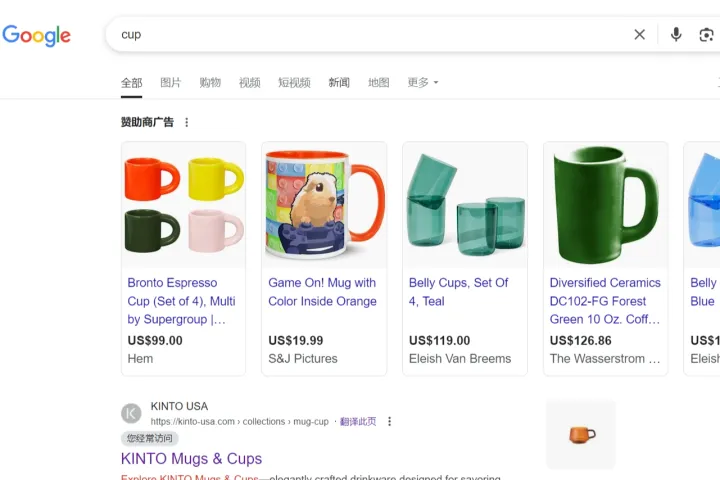The height and width of the screenshot is (480, 720).
Task: Click the KINTO USA site favicon
Action: (x=131, y=413)
